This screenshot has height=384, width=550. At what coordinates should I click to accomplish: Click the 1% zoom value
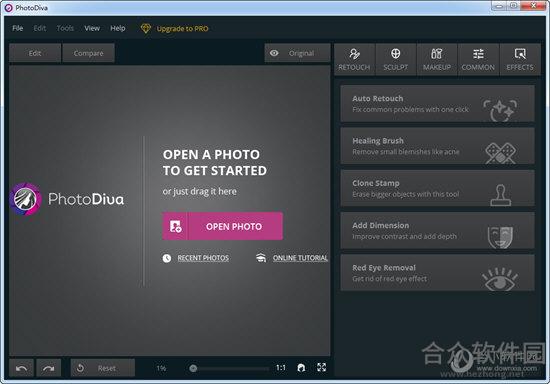pyautogui.click(x=161, y=368)
